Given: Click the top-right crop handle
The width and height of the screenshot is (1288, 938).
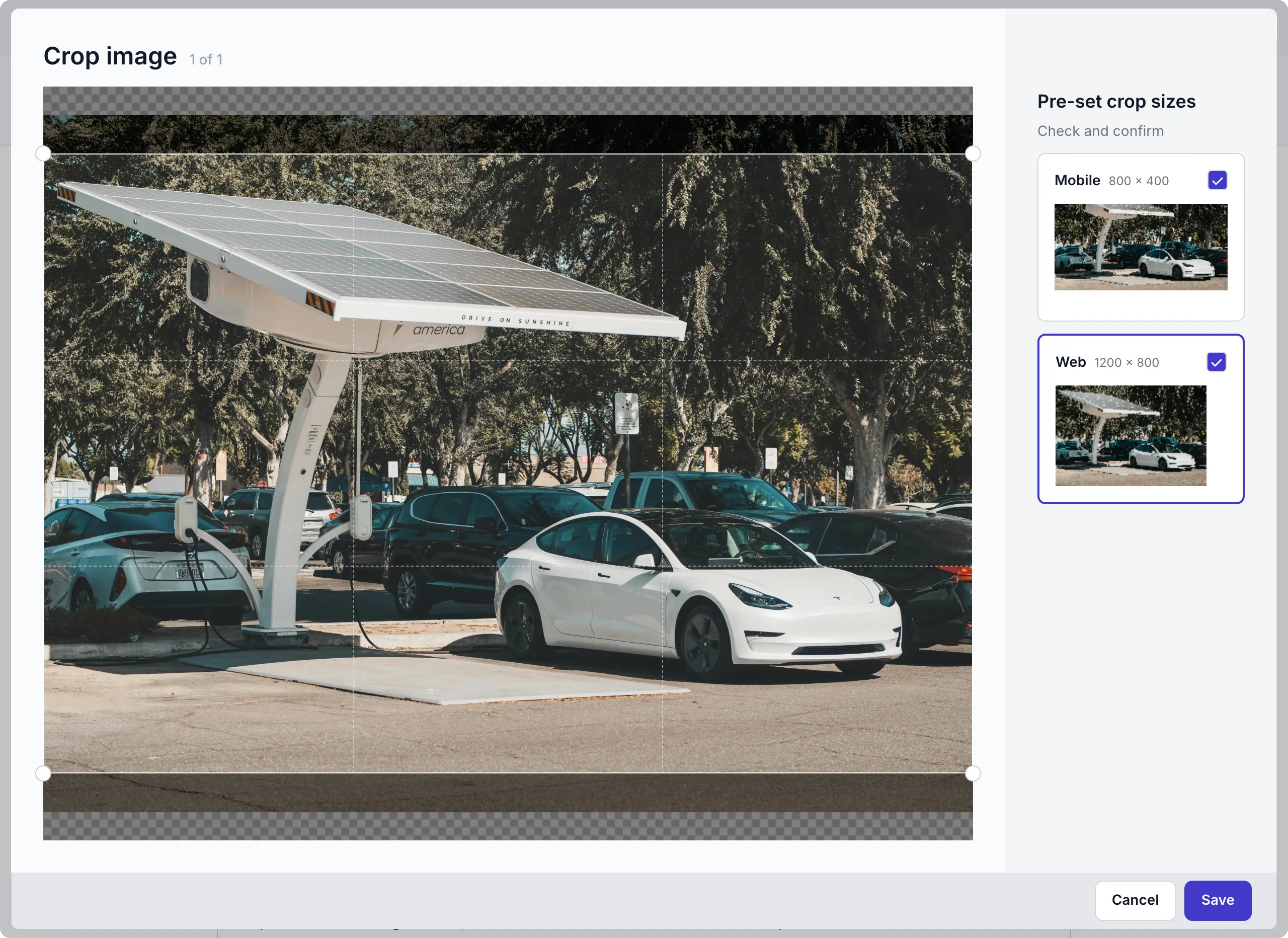Looking at the screenshot, I should coord(972,153).
